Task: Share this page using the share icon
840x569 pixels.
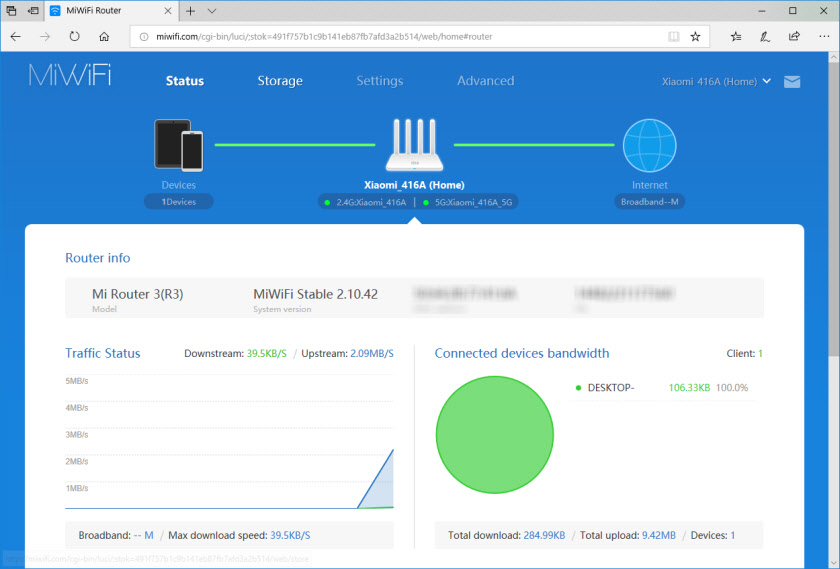Action: [794, 36]
